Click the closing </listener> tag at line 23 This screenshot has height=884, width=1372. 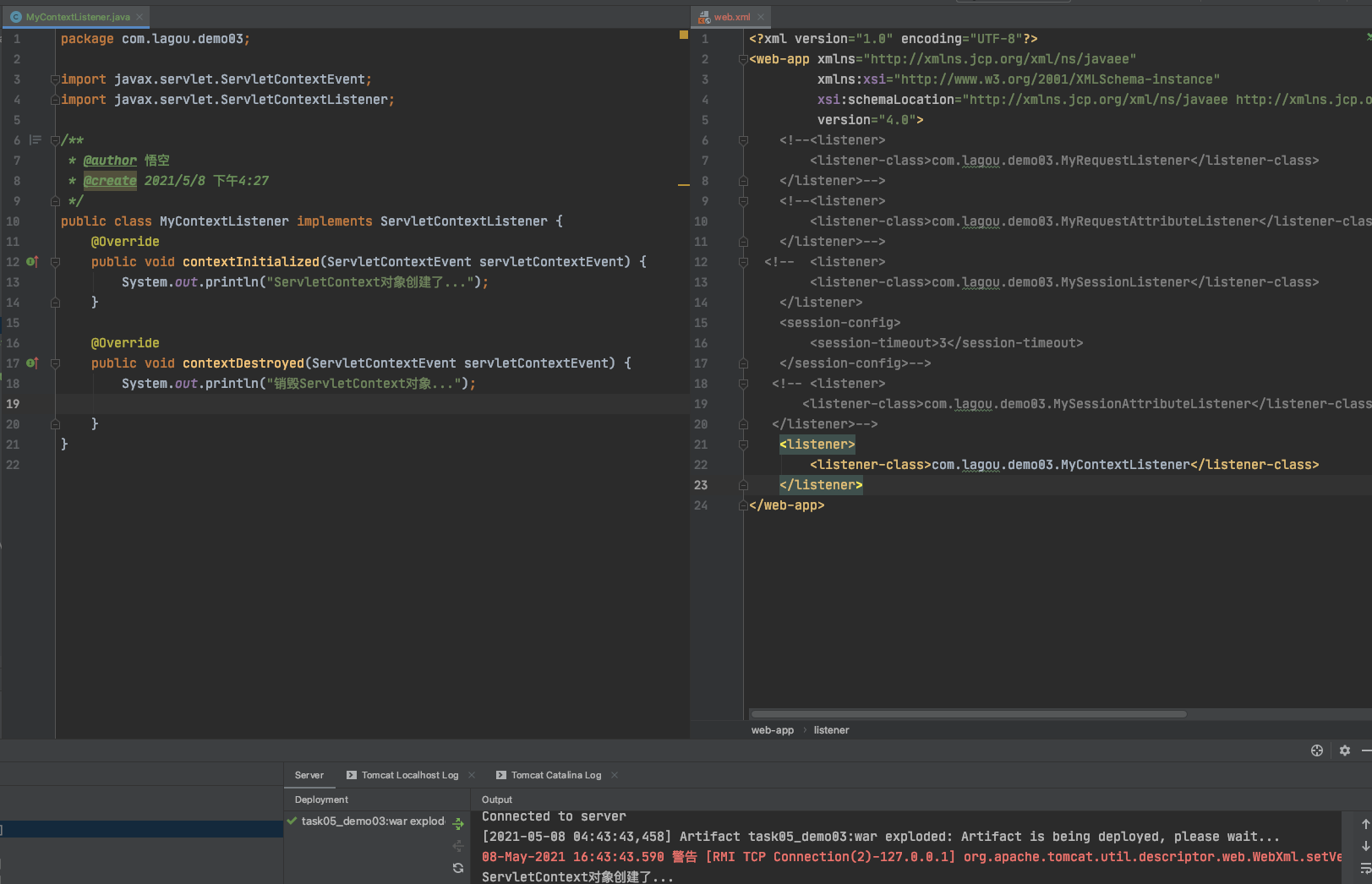point(821,485)
